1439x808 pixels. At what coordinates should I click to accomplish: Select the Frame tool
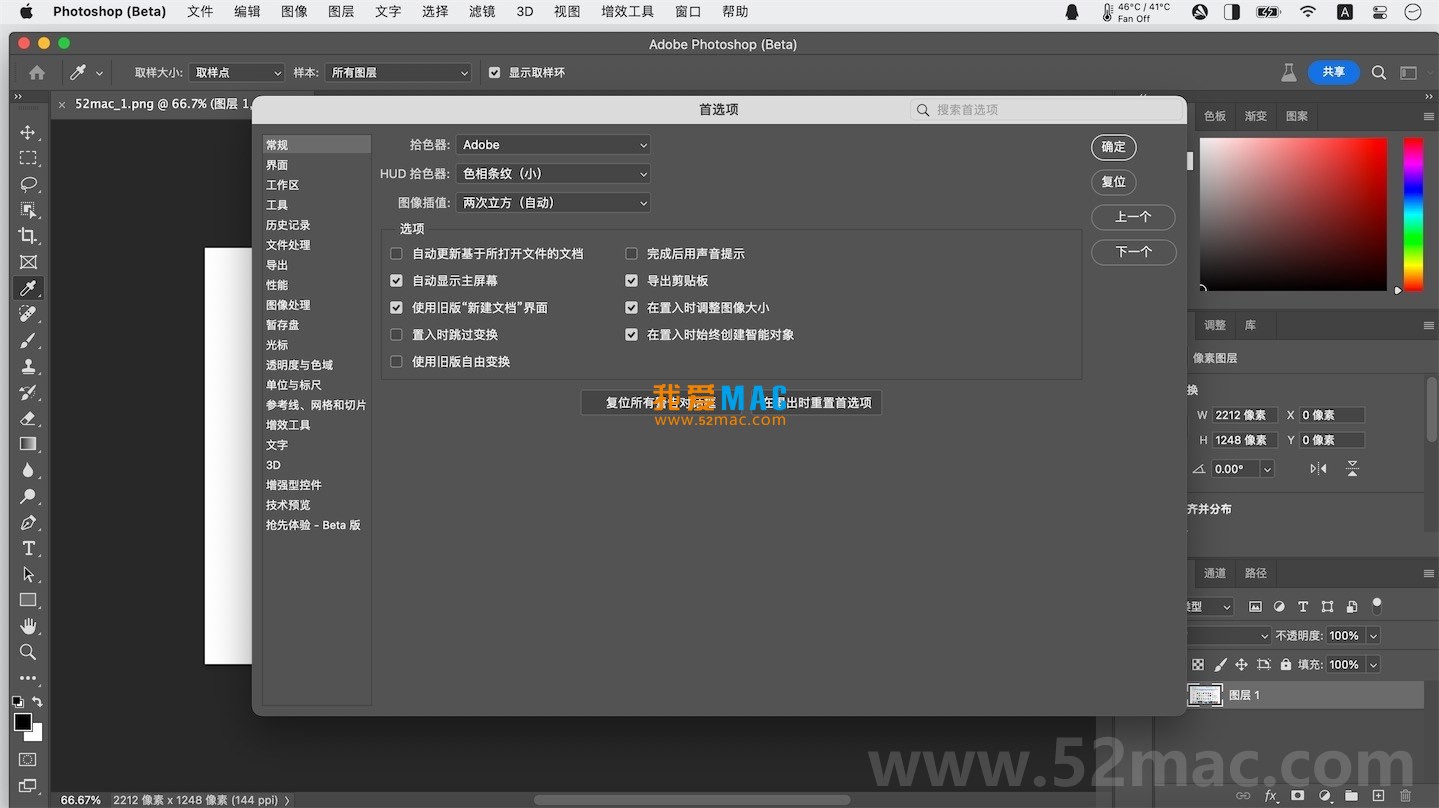pyautogui.click(x=28, y=262)
